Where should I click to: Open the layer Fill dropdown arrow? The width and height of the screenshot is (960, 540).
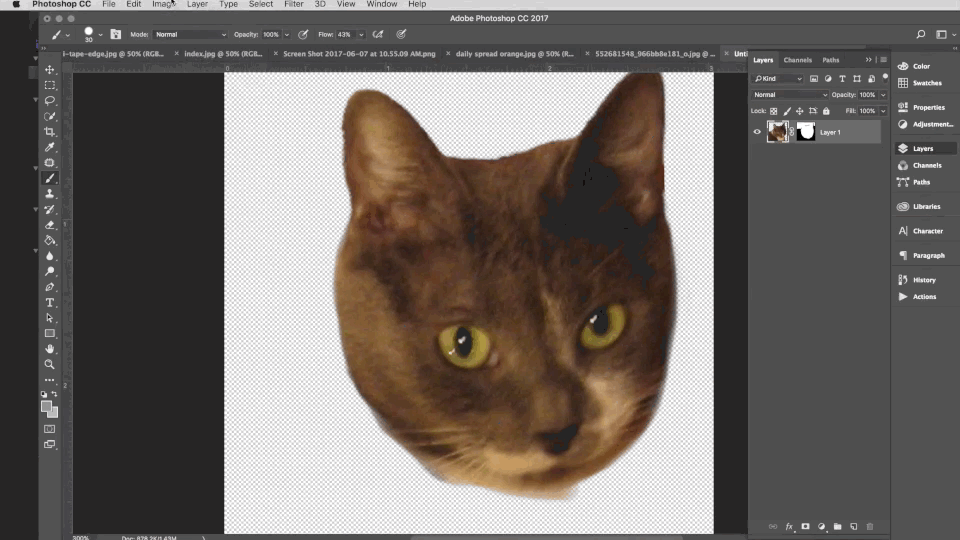coord(883,111)
